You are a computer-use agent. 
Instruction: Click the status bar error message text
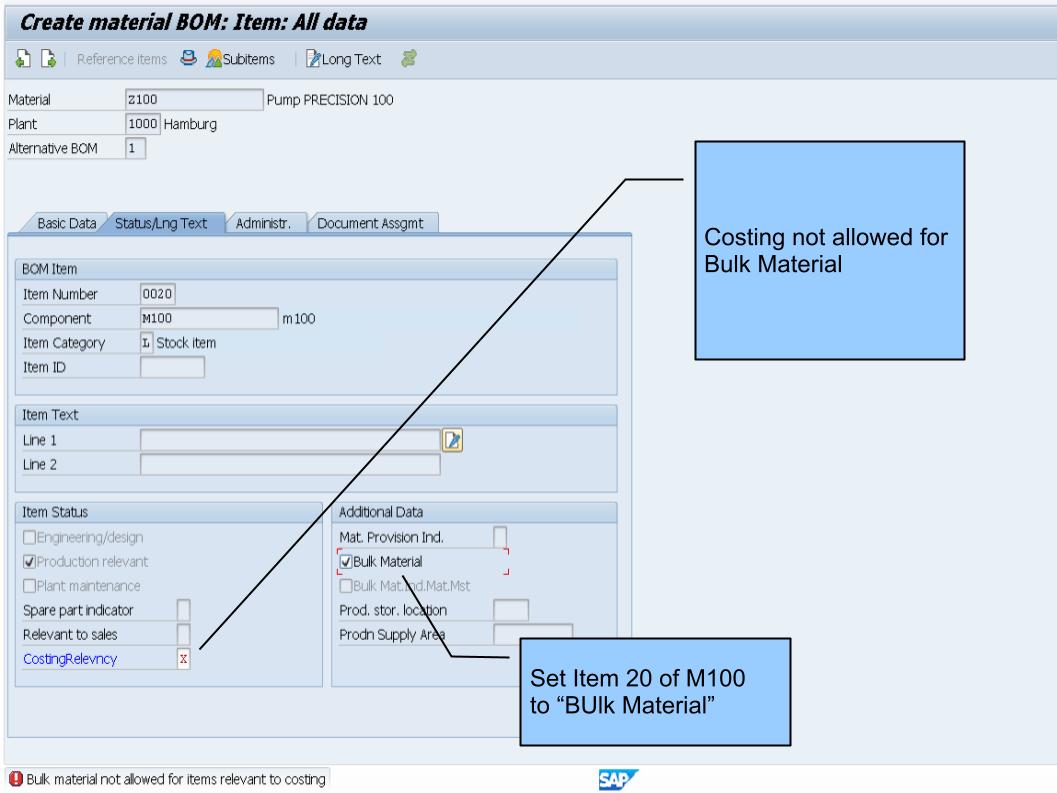[x=176, y=779]
